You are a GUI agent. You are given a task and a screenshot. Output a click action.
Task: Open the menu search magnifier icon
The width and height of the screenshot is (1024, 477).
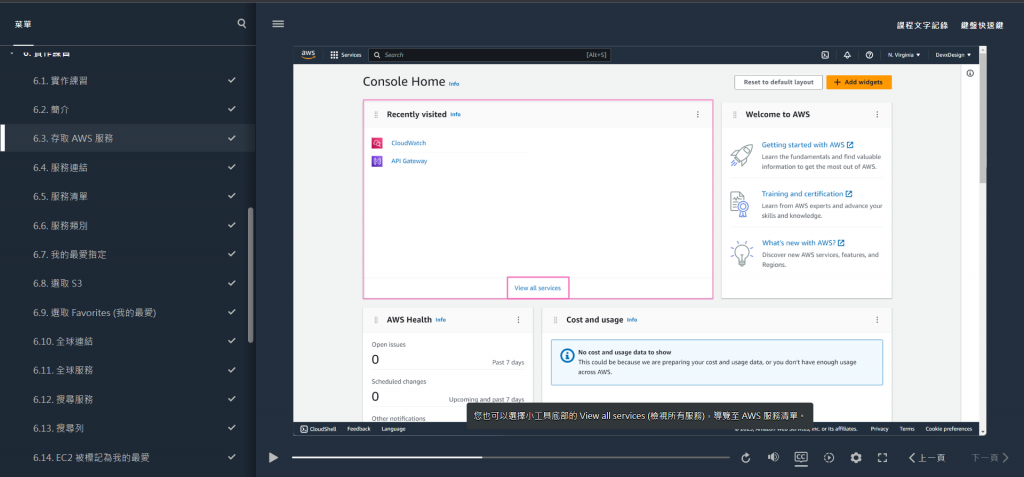click(242, 24)
